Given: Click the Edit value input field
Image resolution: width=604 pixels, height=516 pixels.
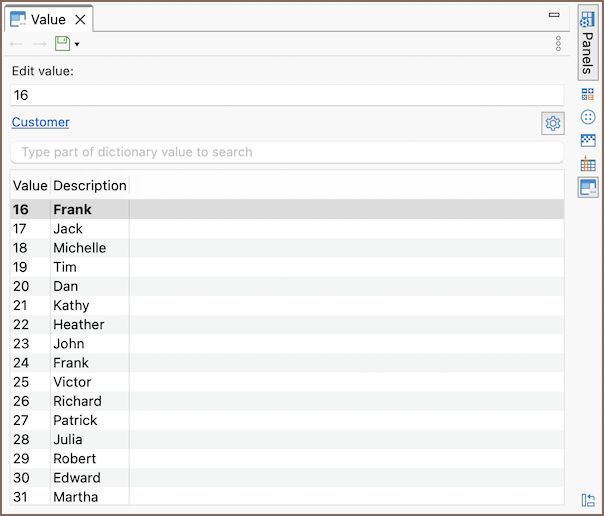Looking at the screenshot, I should pos(286,95).
